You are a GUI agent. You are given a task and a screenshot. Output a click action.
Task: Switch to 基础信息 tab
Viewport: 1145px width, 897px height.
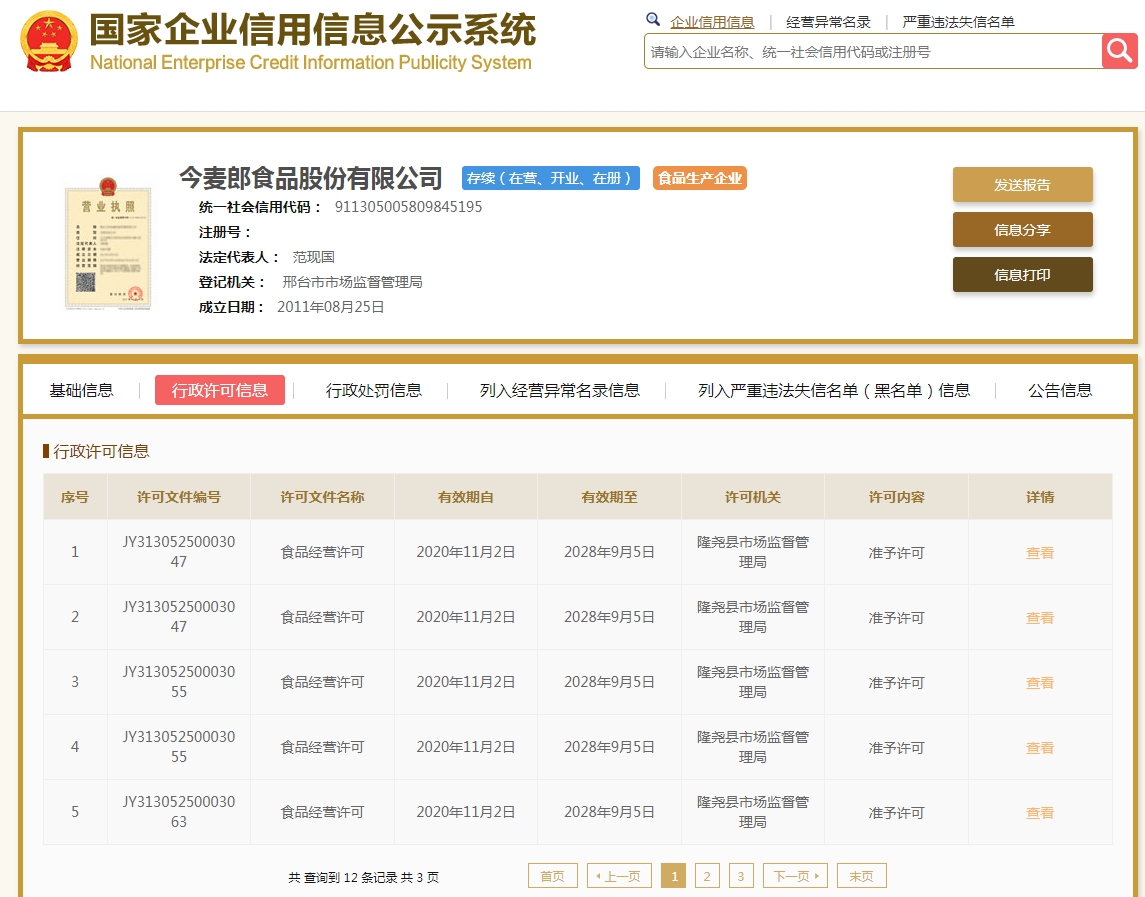coord(81,390)
